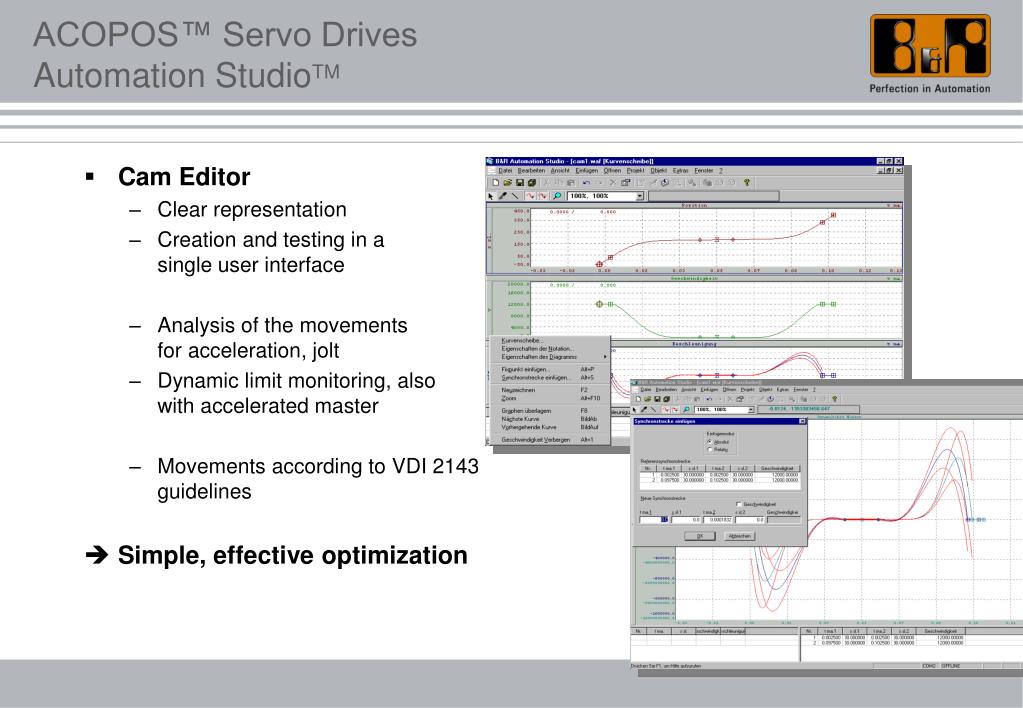Click yellow Help icon in lower window toolbar
The height and width of the screenshot is (708, 1023).
pyautogui.click(x=834, y=399)
